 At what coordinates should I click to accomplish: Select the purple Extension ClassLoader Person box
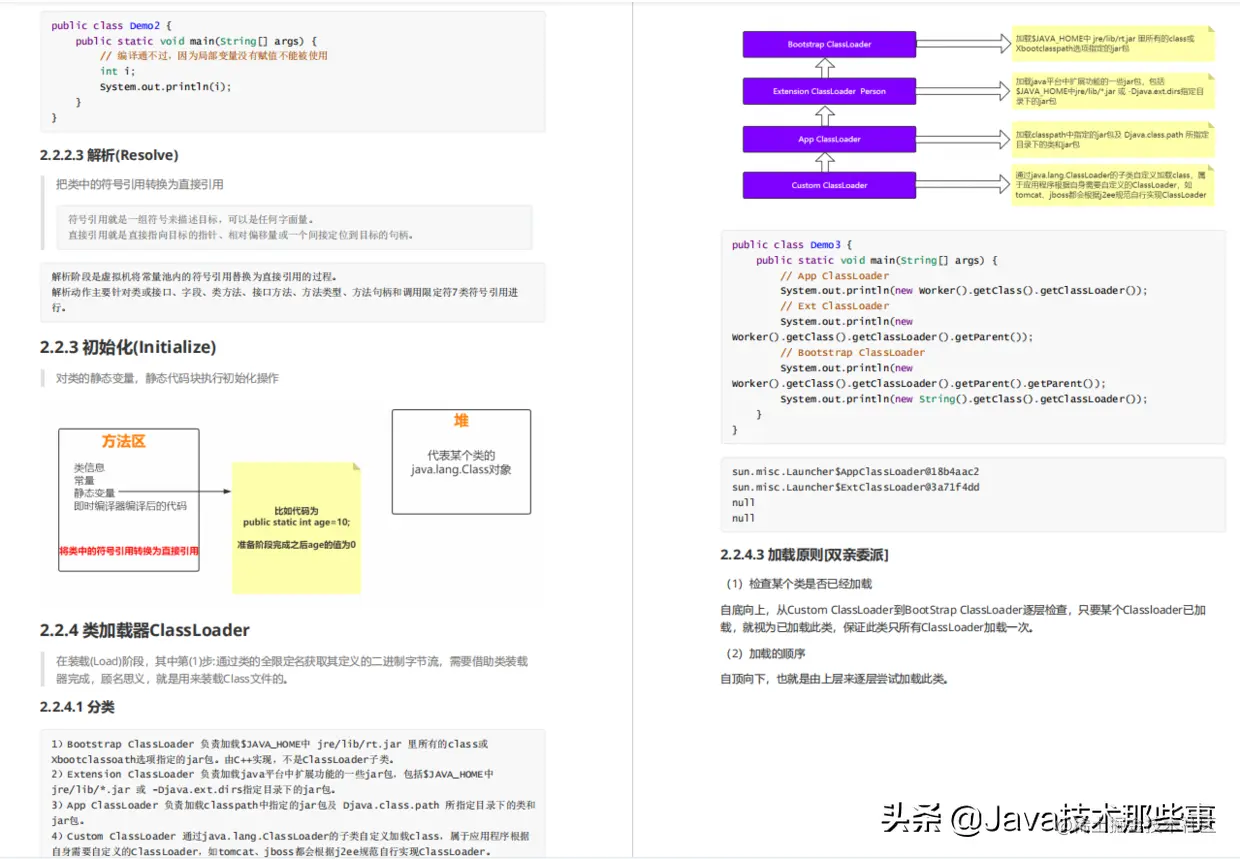[829, 91]
